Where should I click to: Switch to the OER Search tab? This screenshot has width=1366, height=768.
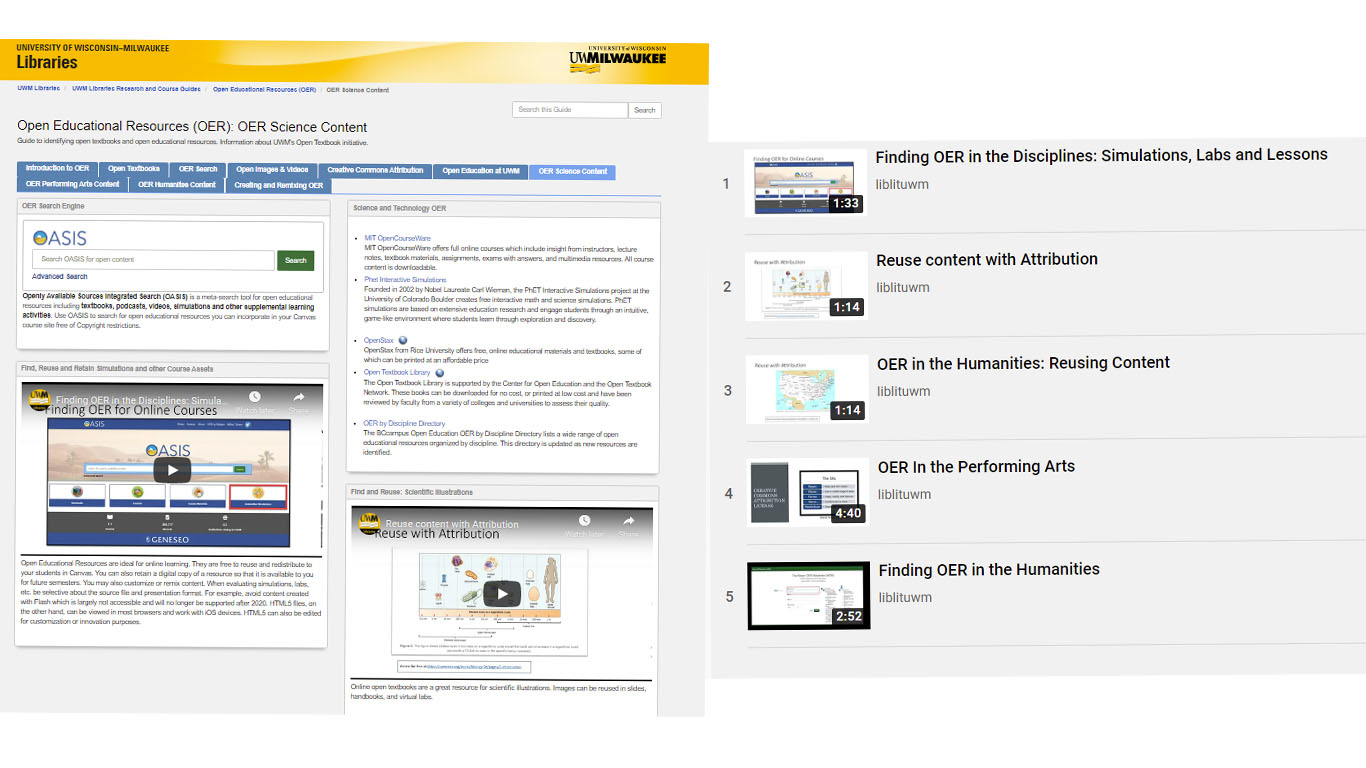click(x=198, y=169)
